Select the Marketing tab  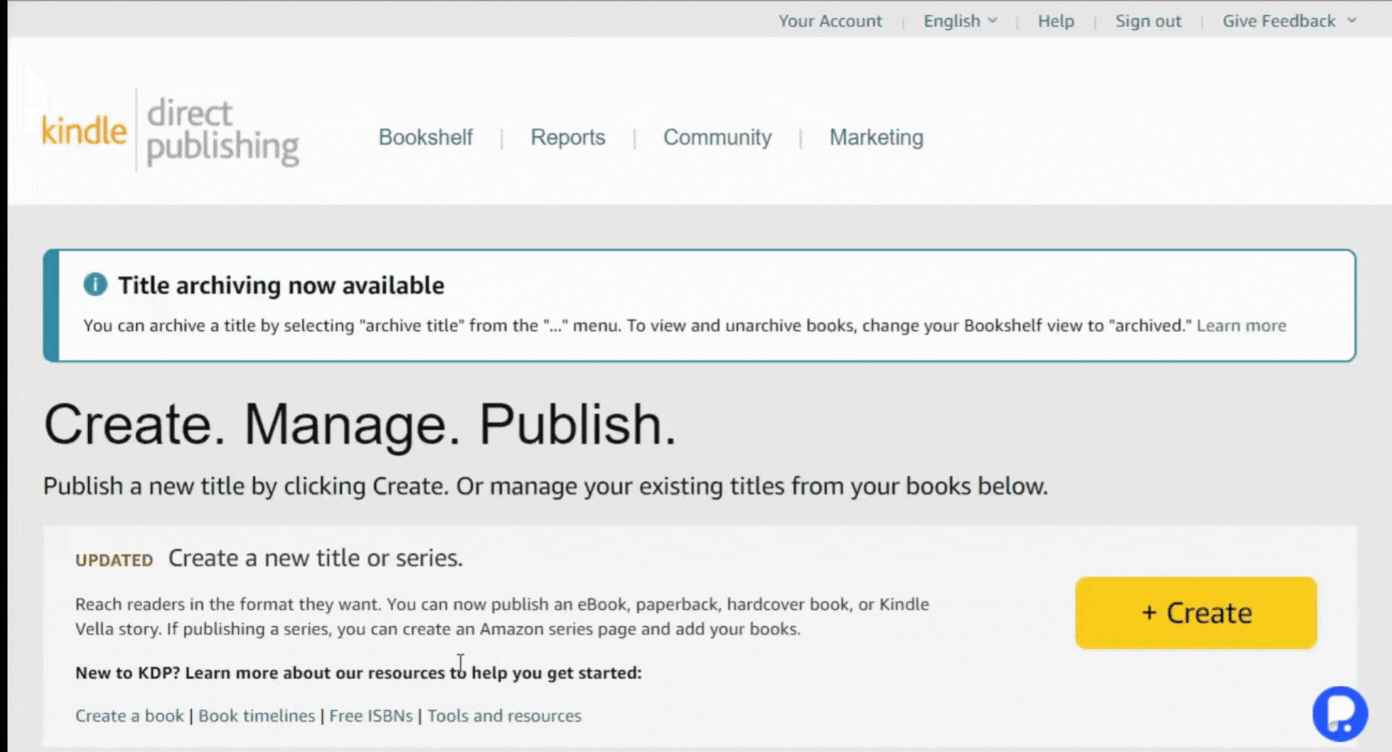tap(876, 138)
